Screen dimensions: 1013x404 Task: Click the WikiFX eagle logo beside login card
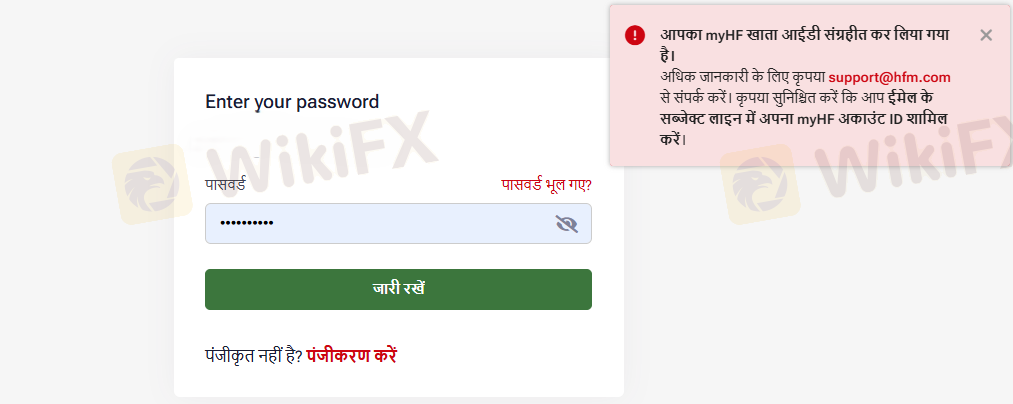point(152,184)
